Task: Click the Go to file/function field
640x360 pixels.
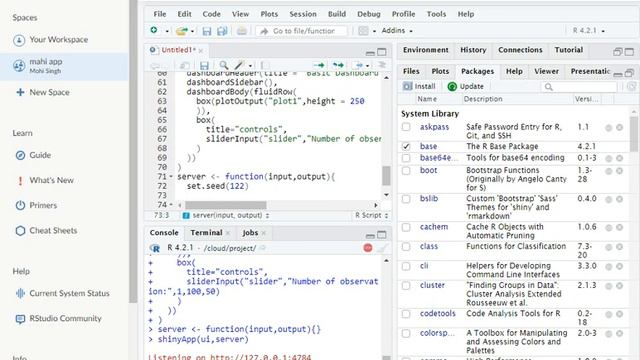Action: click(301, 31)
